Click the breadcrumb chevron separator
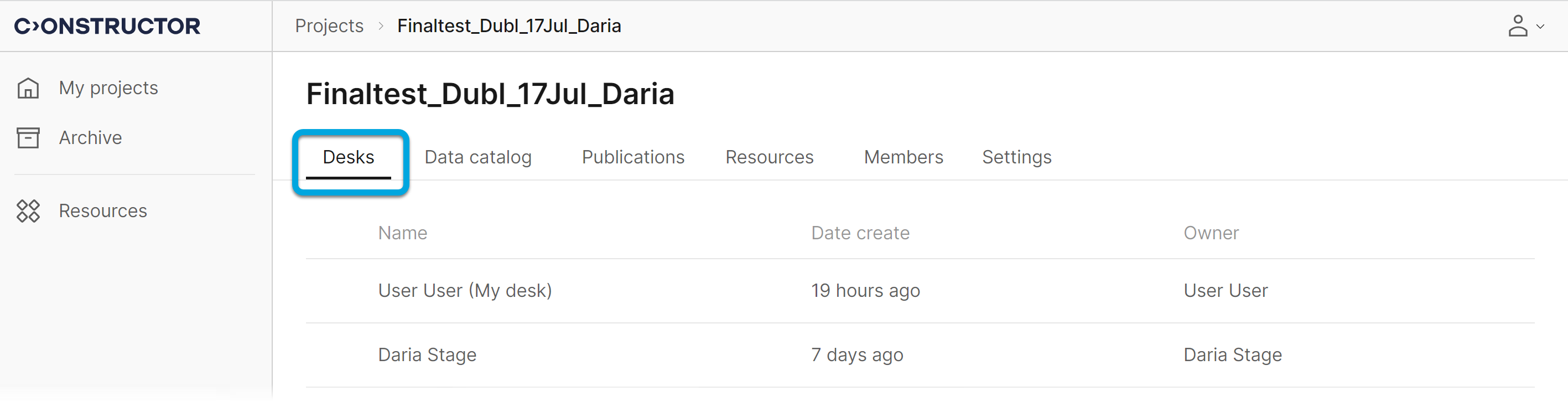 click(381, 26)
